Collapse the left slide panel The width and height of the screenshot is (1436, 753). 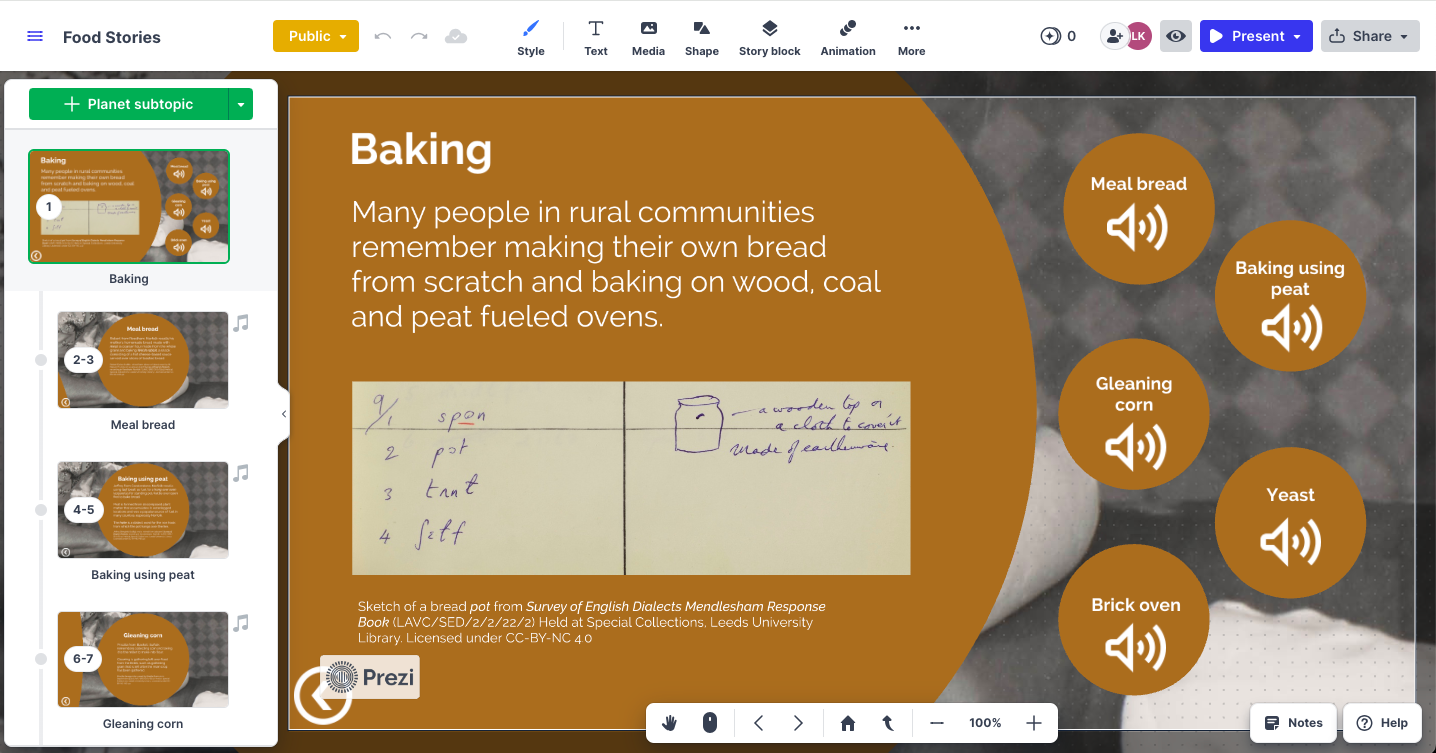pos(284,413)
